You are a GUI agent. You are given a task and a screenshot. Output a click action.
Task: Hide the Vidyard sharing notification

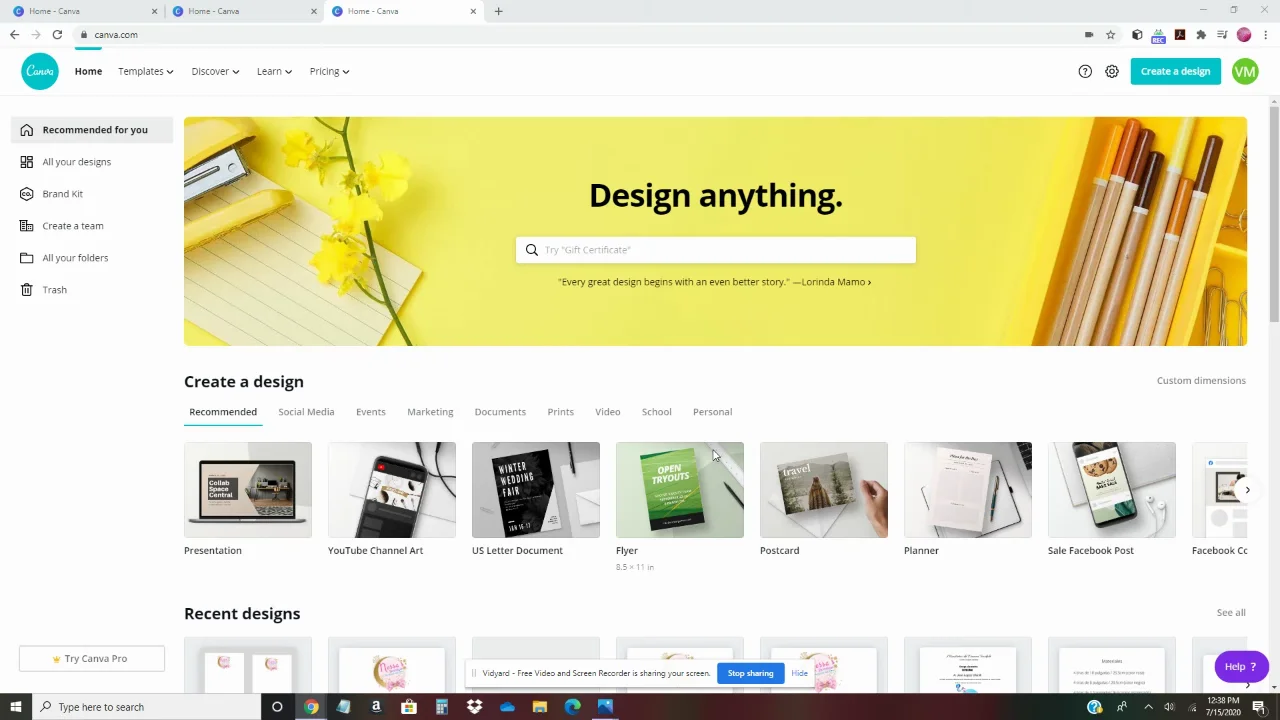pos(799,673)
